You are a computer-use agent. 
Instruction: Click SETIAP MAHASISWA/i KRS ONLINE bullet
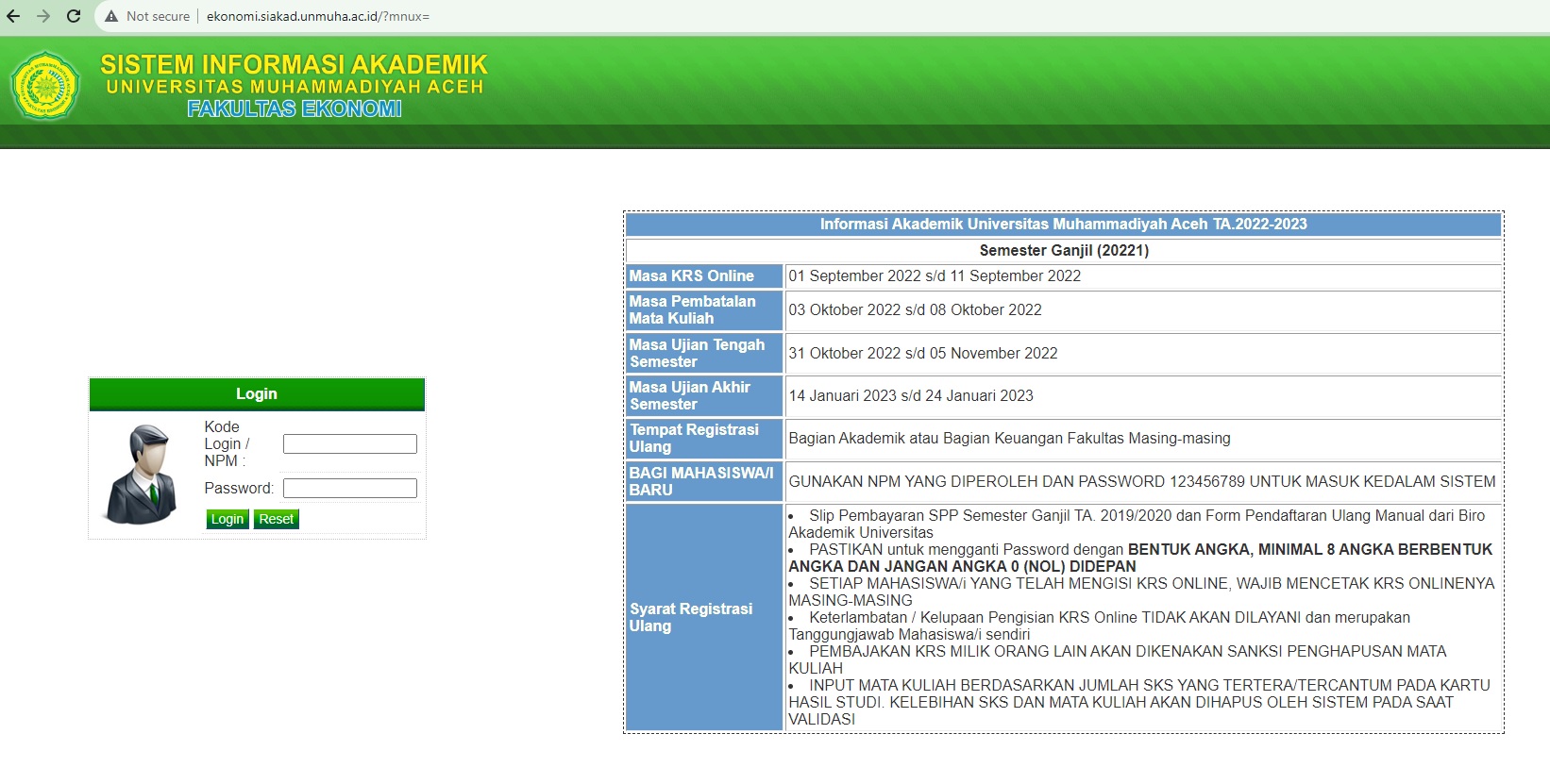1141,592
